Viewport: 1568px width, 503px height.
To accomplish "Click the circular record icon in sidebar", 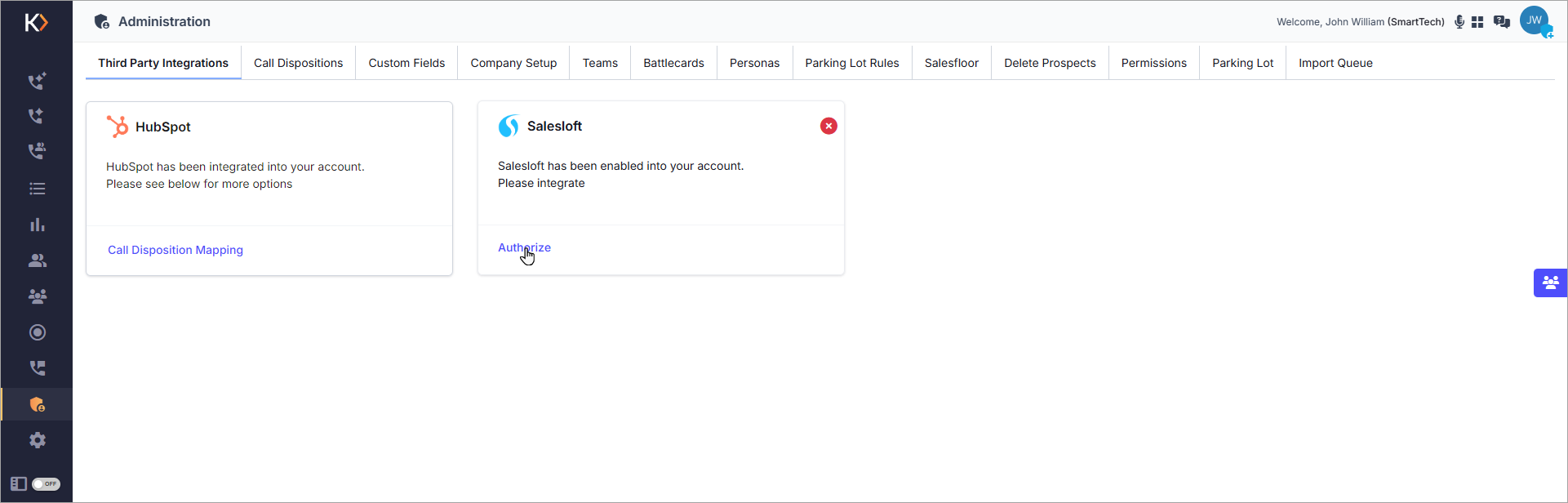I will (x=38, y=332).
